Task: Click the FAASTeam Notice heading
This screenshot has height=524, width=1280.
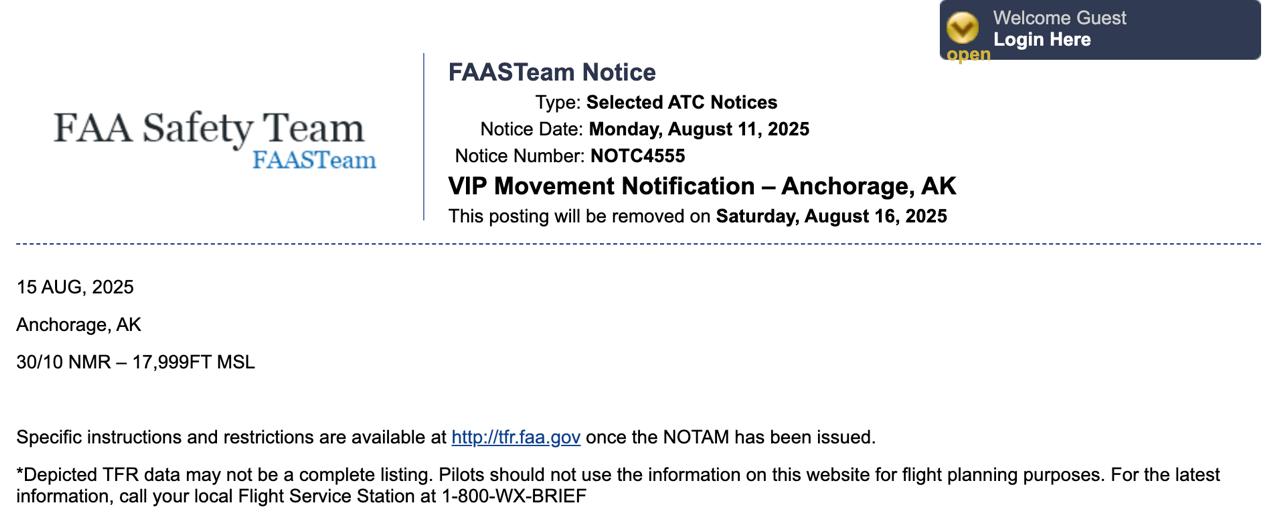Action: pyautogui.click(x=552, y=72)
